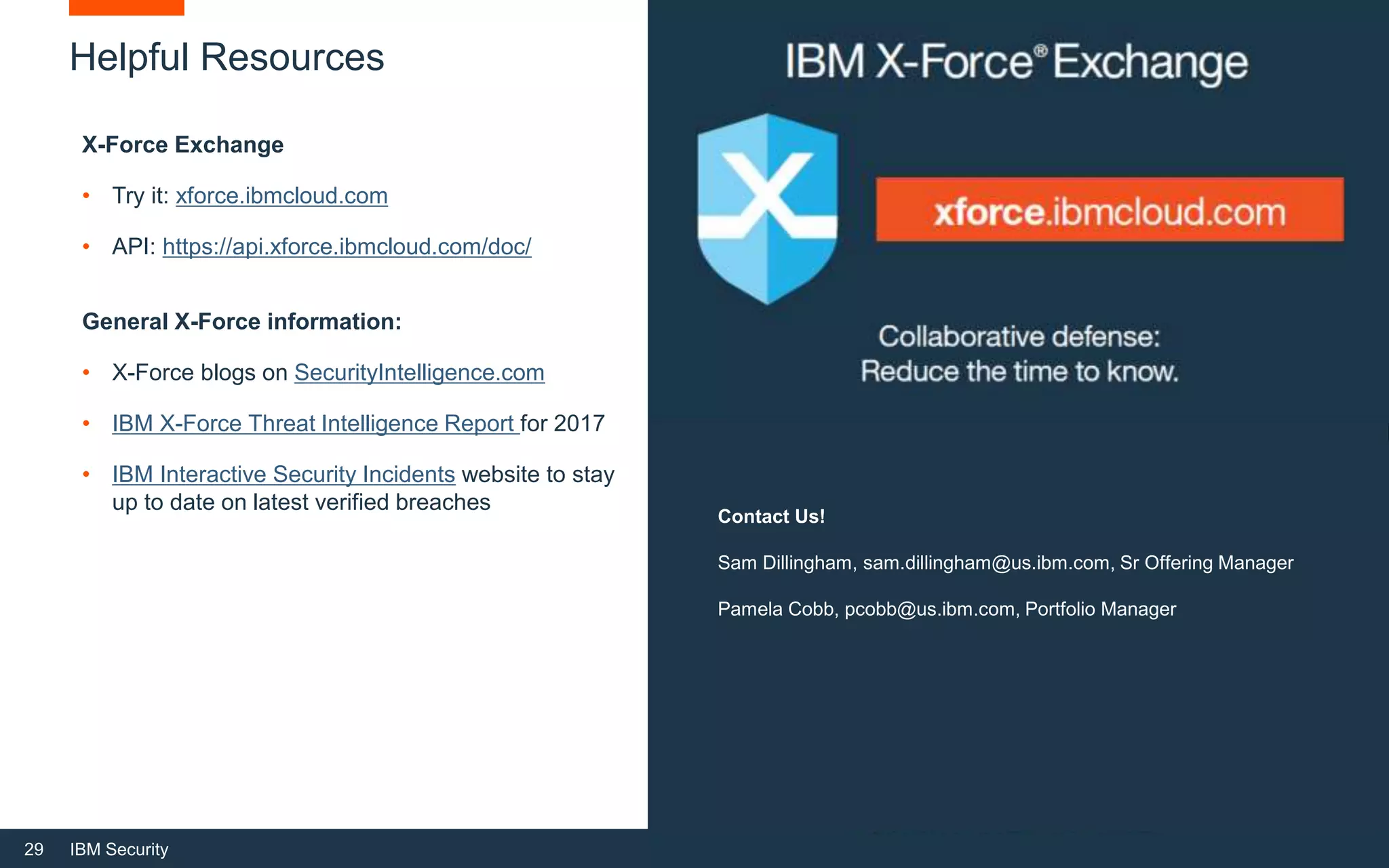The height and width of the screenshot is (868, 1389).
Task: Click 'Collaborative defense:' tagline text
Action: (x=1019, y=336)
